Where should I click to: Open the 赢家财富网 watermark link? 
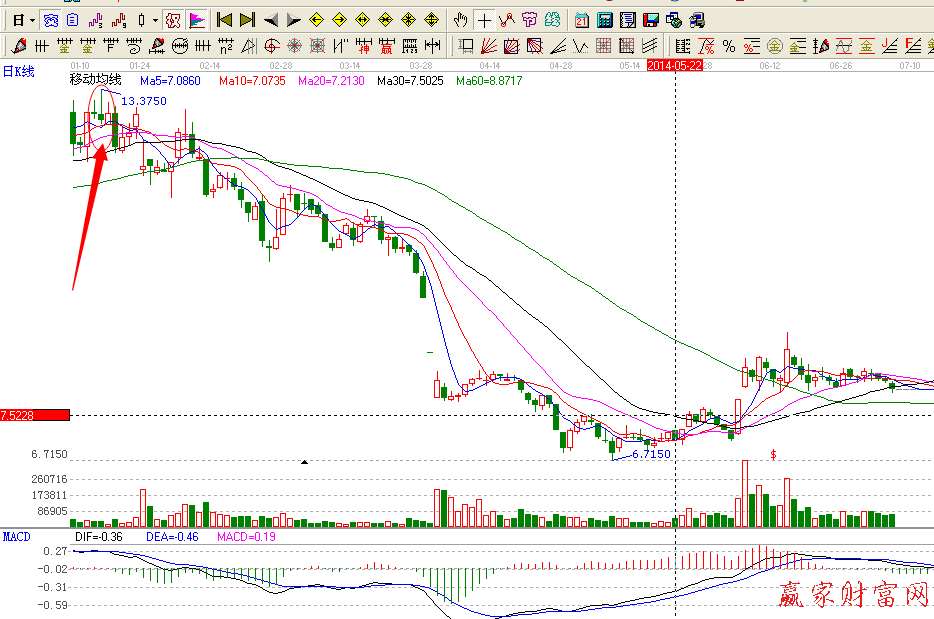tap(853, 596)
